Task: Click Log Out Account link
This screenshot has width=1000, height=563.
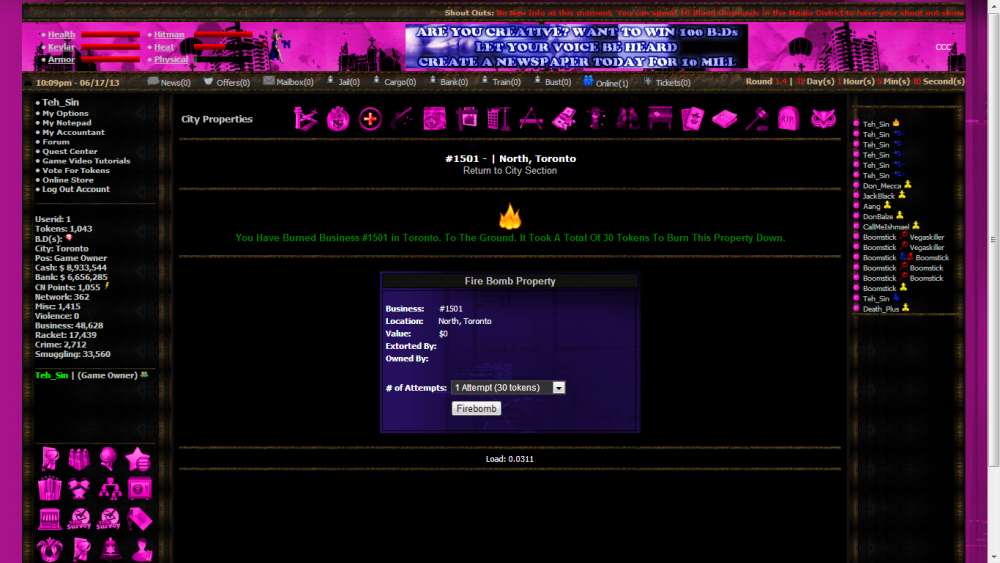Action: coord(75,189)
